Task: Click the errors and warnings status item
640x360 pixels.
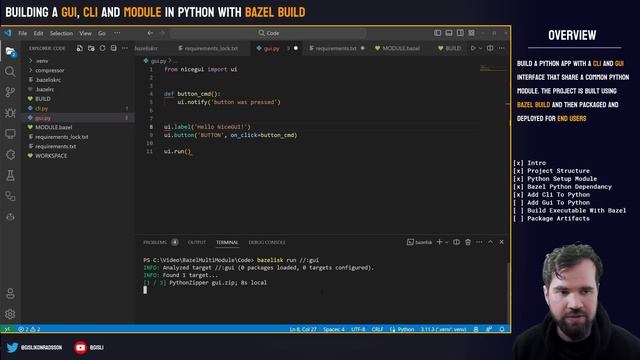Action: tap(29, 329)
